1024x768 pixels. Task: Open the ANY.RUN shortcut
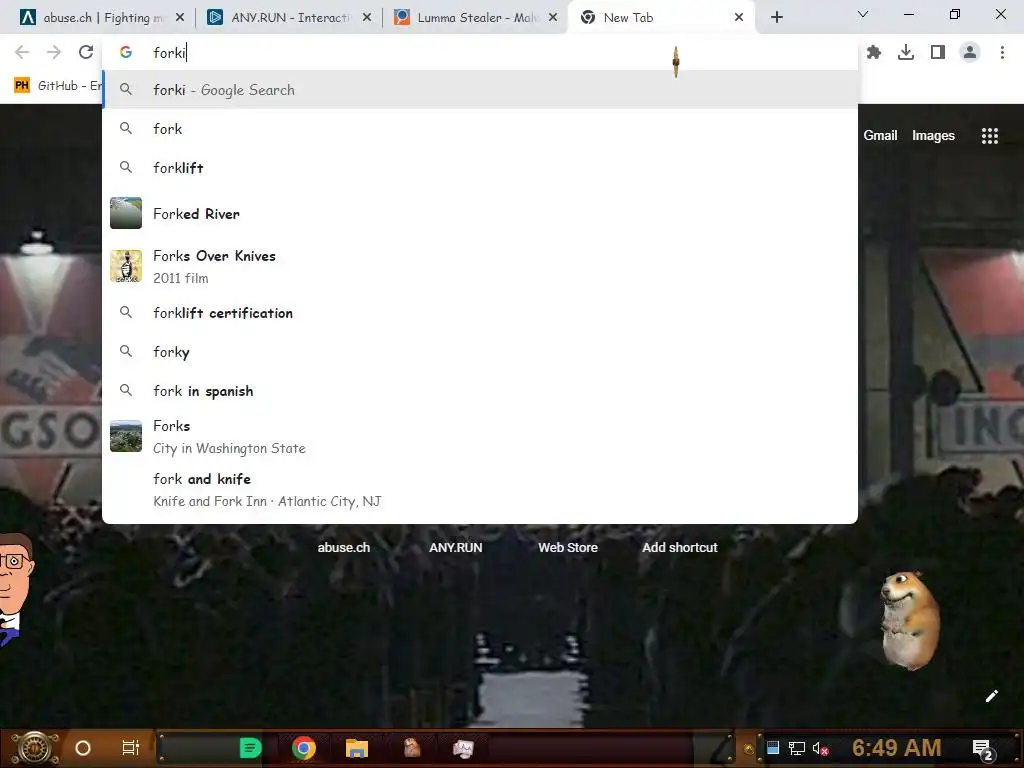coord(455,547)
